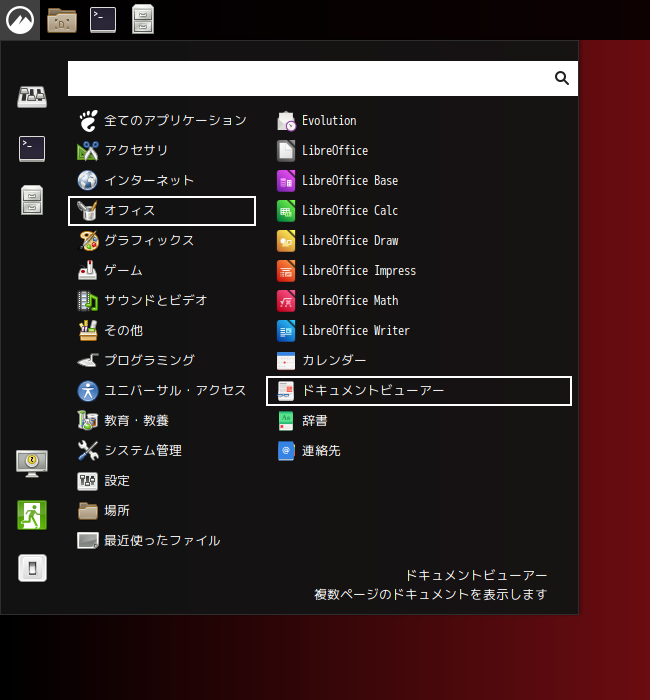Click inside the menu search field
This screenshot has width=650, height=700.
point(323,78)
